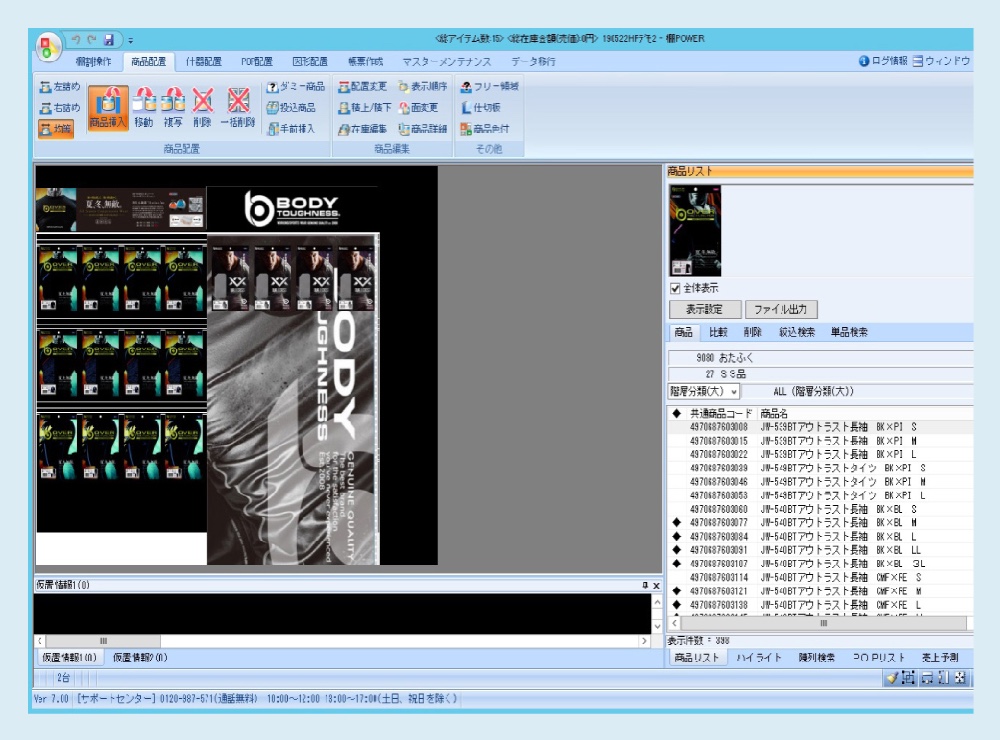Click the 表示設定 display settings button

705,309
